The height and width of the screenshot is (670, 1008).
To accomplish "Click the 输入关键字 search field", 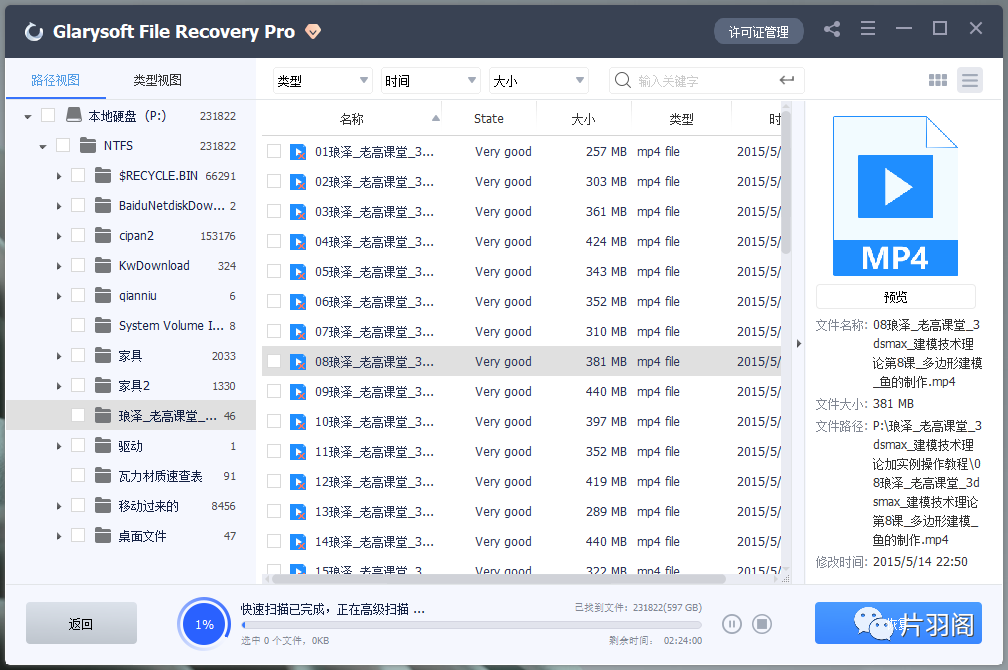I will point(704,80).
